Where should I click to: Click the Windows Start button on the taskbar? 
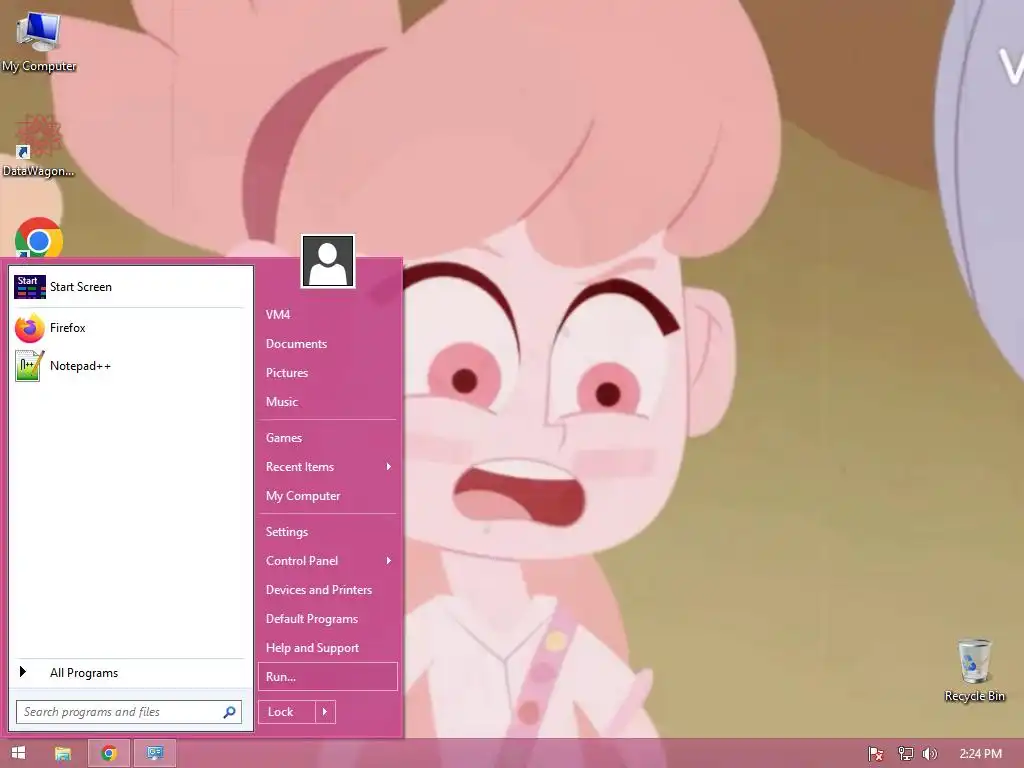(x=18, y=753)
